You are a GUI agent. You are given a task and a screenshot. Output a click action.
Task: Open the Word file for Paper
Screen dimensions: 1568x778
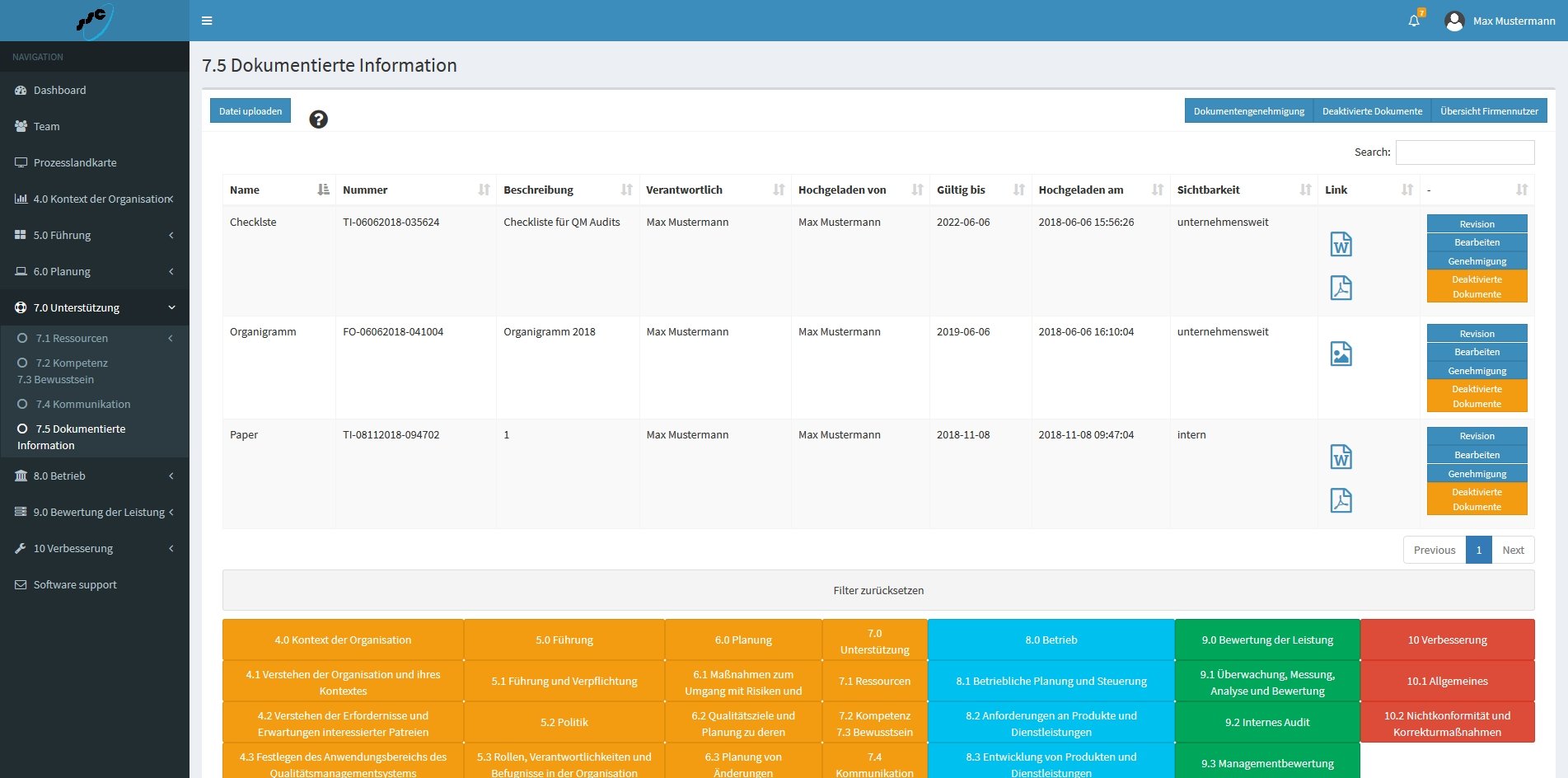[1341, 457]
